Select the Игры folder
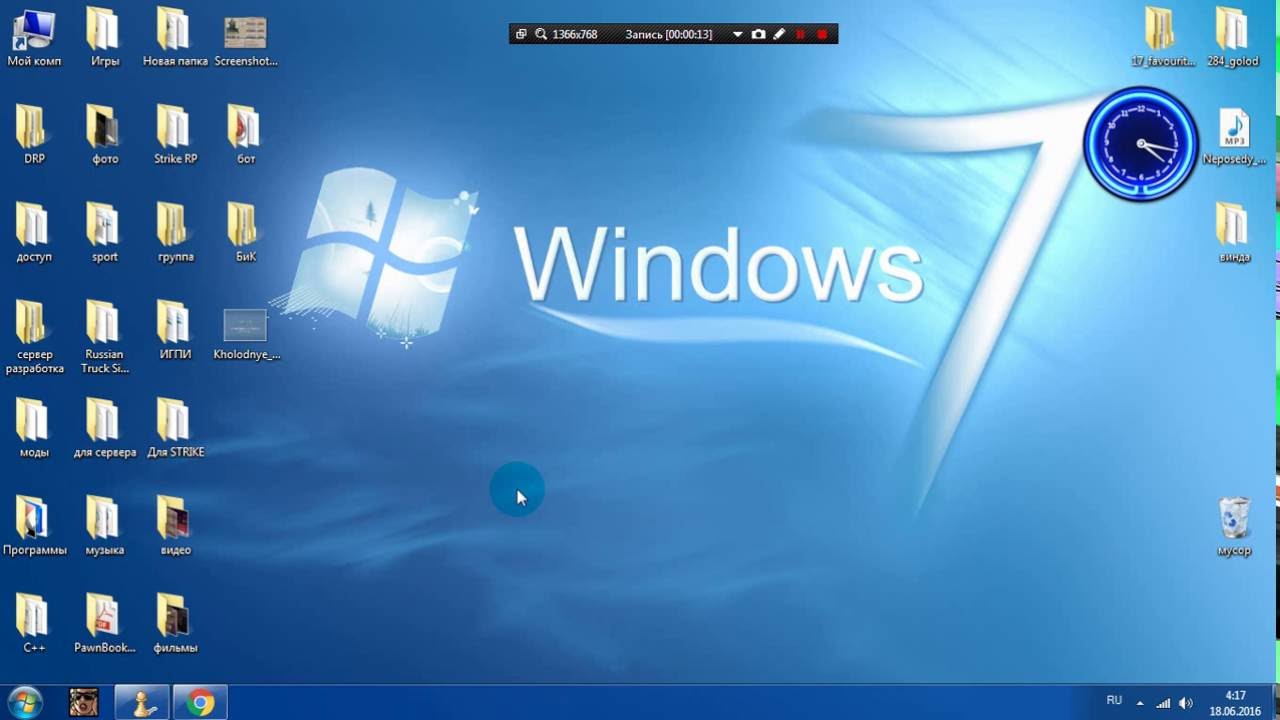The image size is (1280, 720). pyautogui.click(x=104, y=38)
